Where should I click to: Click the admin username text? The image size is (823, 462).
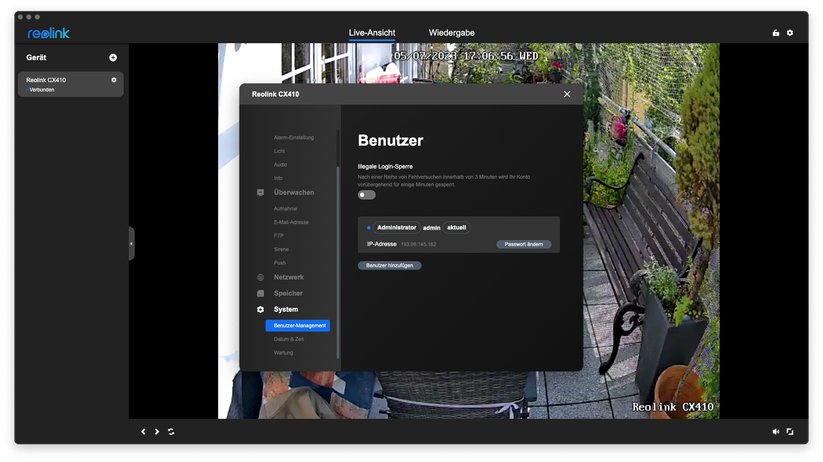(x=431, y=228)
